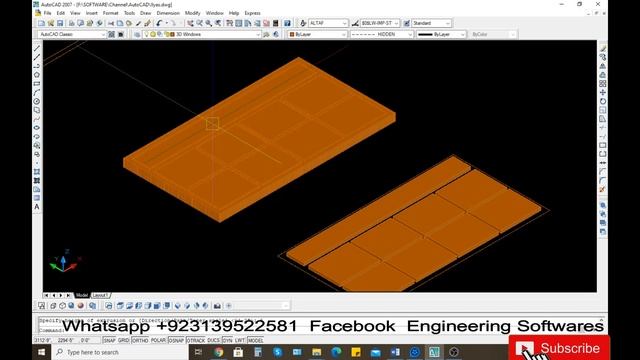Click MODEL button in status bar
The height and width of the screenshot is (360, 640).
click(x=256, y=340)
